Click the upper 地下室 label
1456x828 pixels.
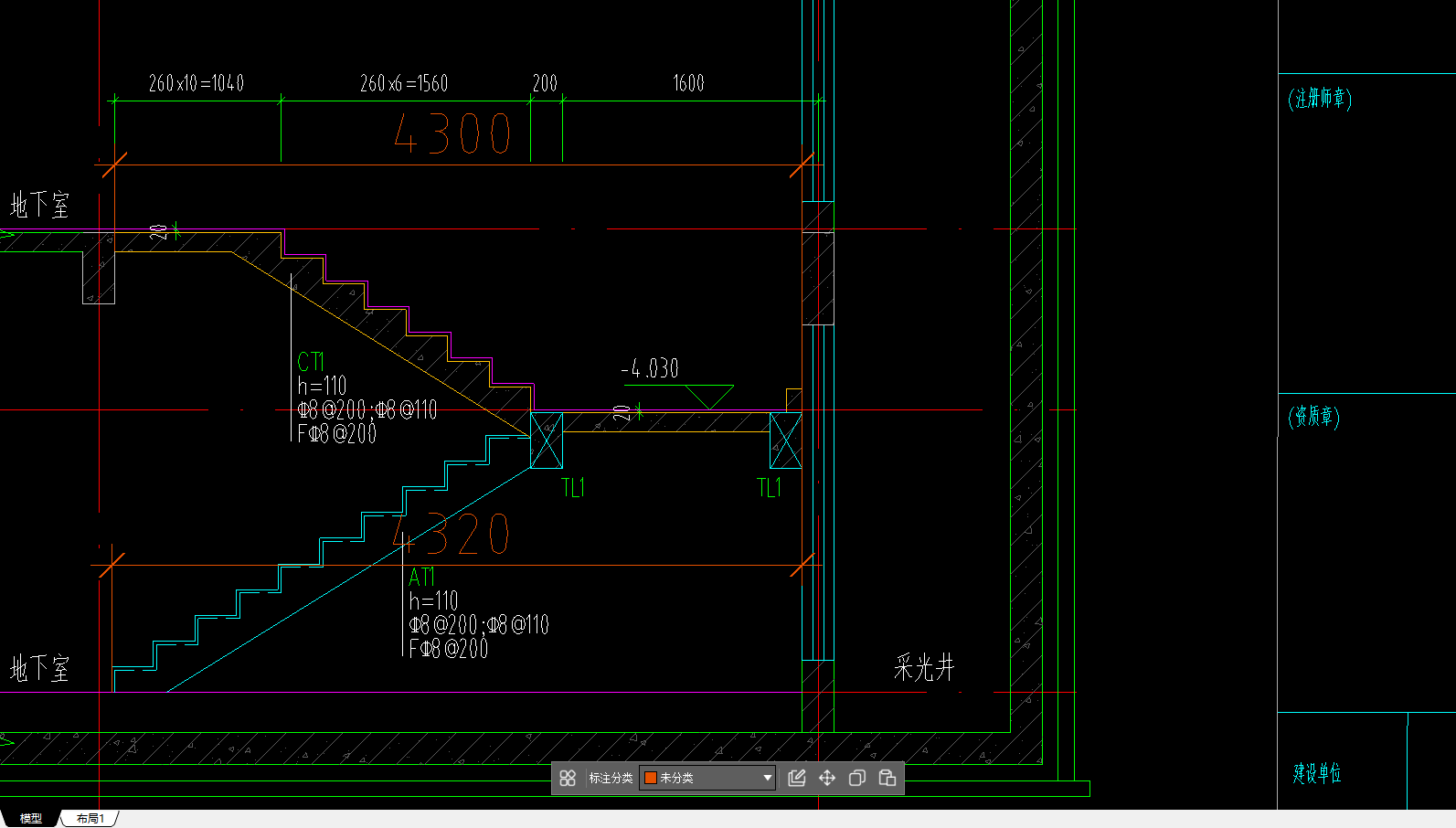coord(39,204)
